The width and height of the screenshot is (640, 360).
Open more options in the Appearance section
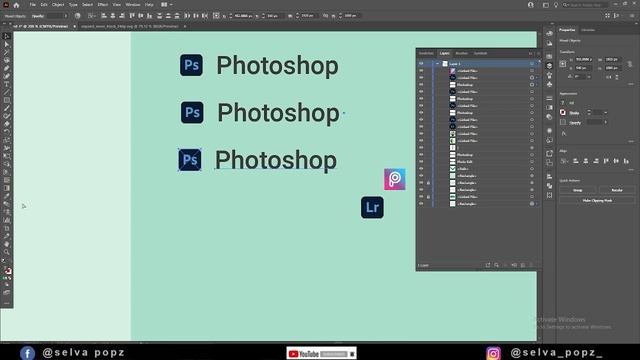[631, 141]
